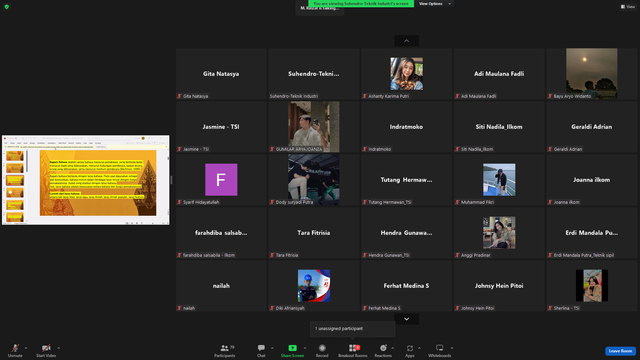The image size is (640, 360).
Task: Select Tara Fitrisia's video tile
Action: [x=313, y=233]
